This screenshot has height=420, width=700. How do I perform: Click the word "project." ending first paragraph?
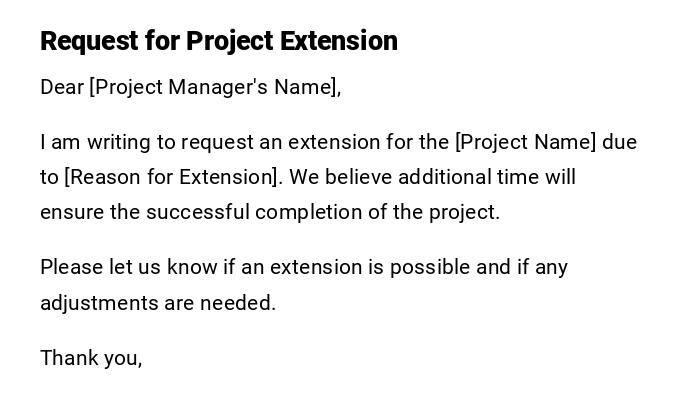tap(463, 212)
